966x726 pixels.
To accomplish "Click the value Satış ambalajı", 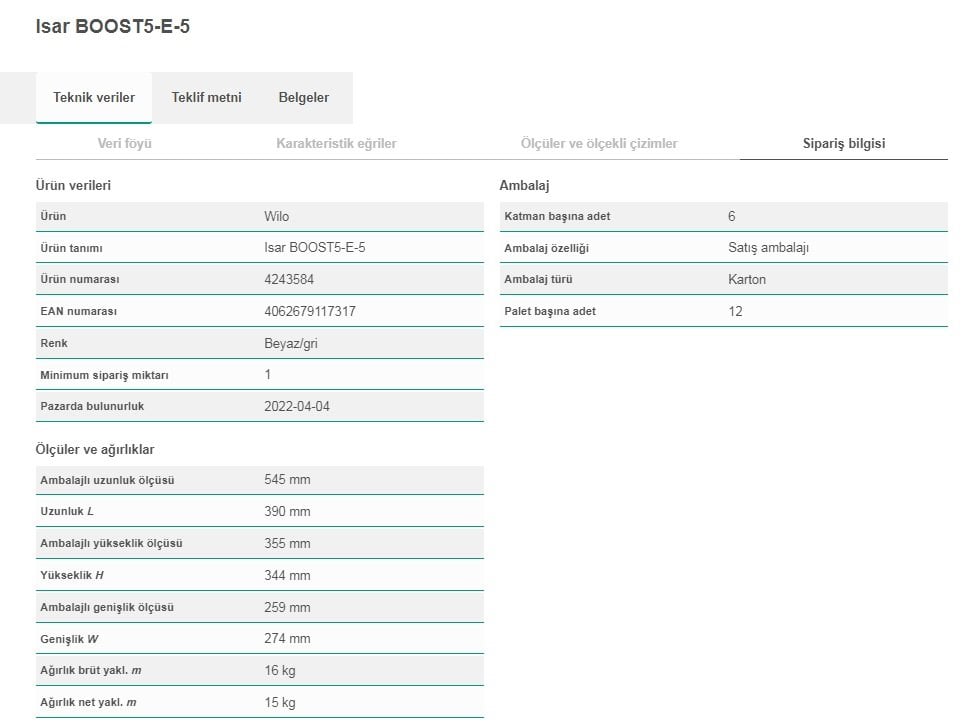I will 768,248.
